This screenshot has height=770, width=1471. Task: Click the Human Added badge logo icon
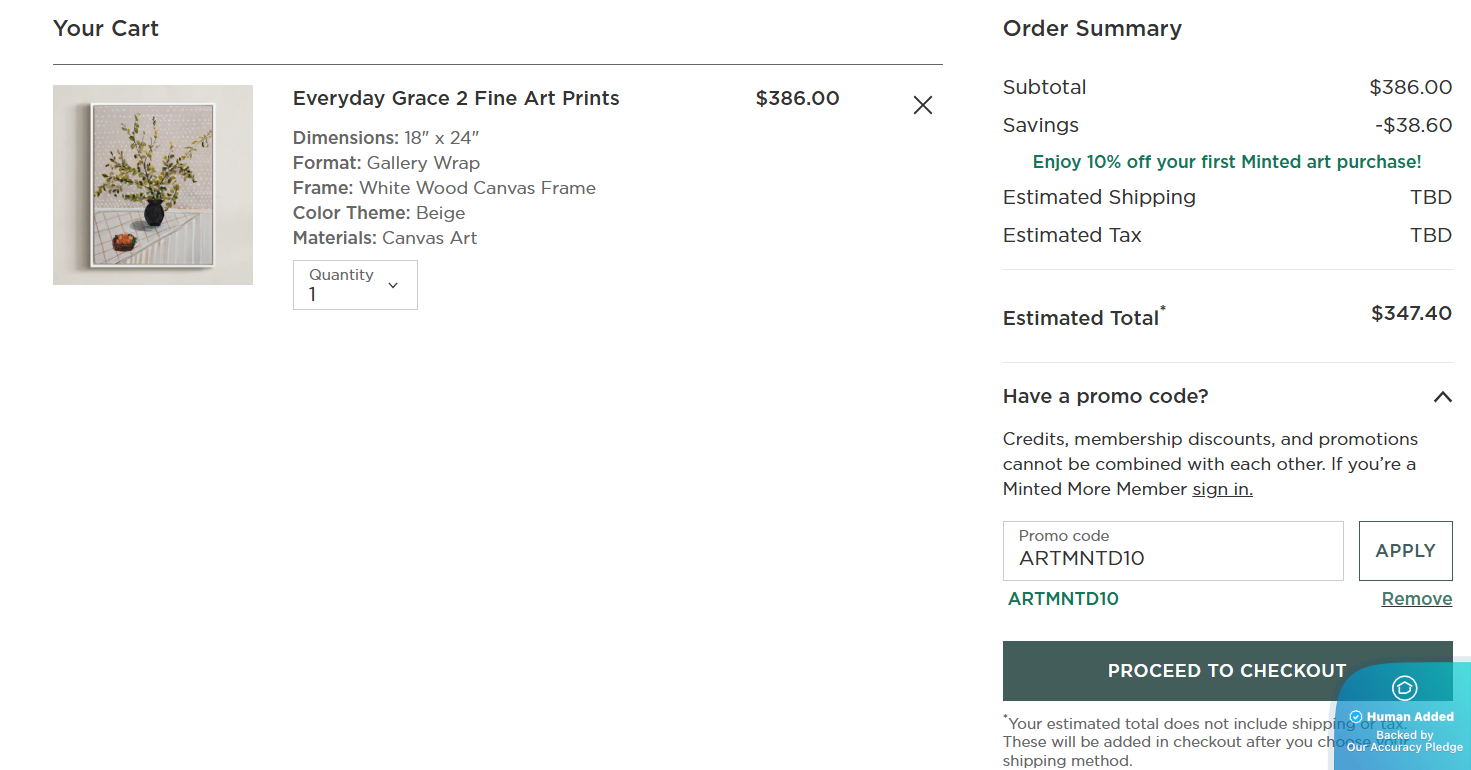click(x=1404, y=688)
